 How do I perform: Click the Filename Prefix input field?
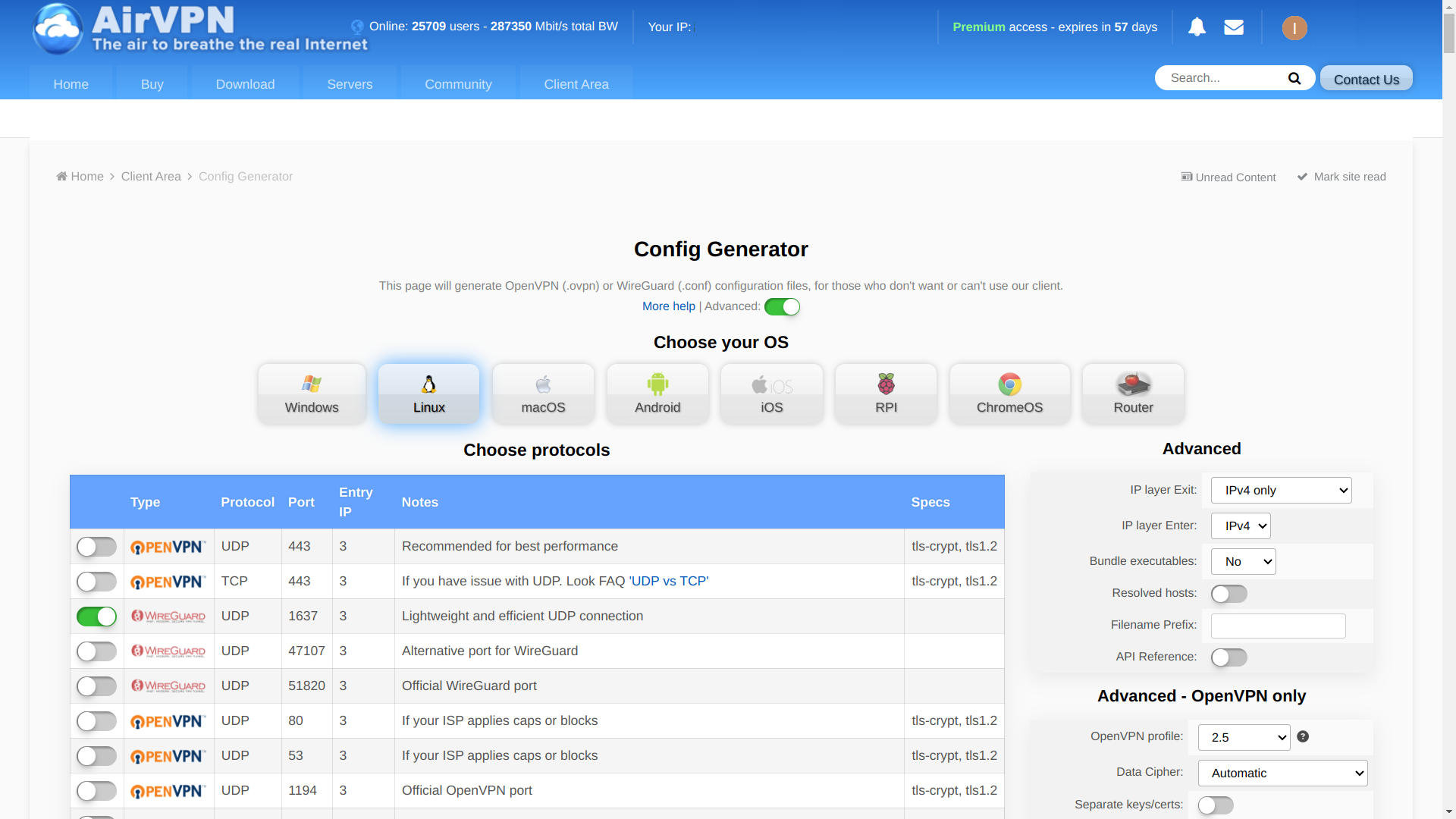1278,625
